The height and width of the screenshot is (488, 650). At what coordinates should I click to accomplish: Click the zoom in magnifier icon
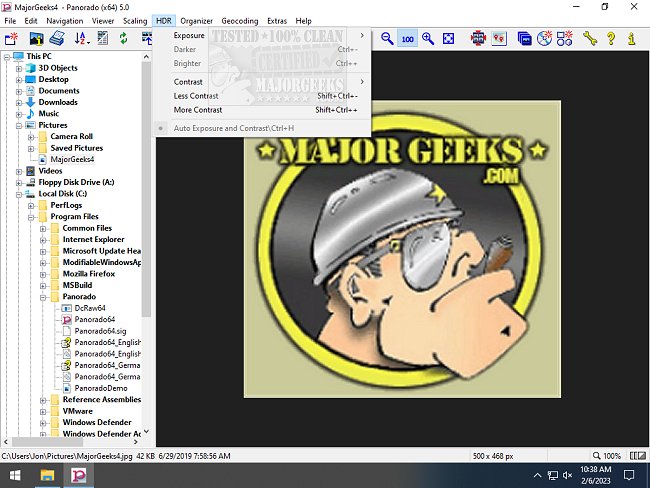tap(428, 39)
